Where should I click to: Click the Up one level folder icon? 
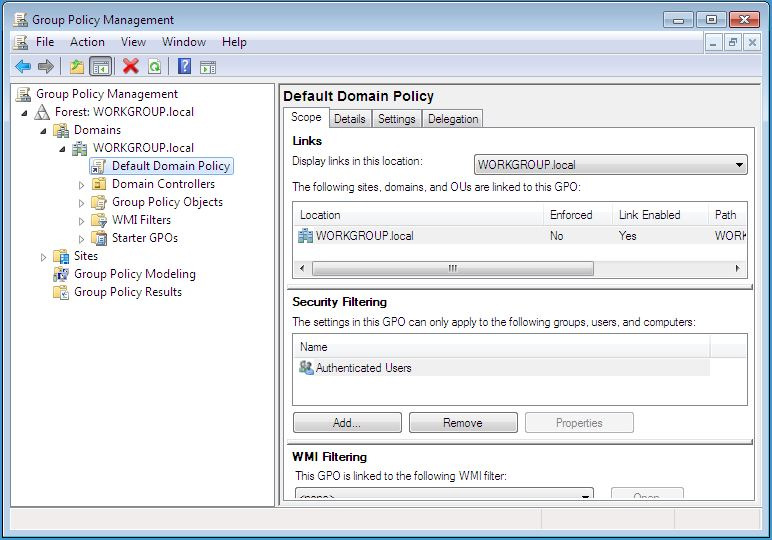77,66
